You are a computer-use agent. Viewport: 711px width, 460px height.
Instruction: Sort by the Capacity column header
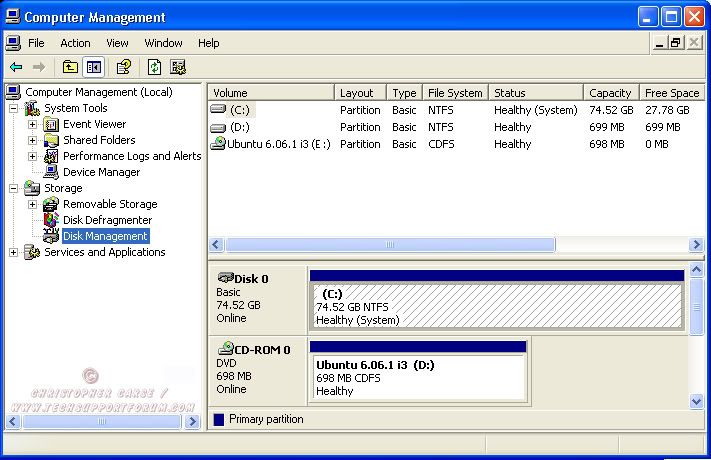612,93
